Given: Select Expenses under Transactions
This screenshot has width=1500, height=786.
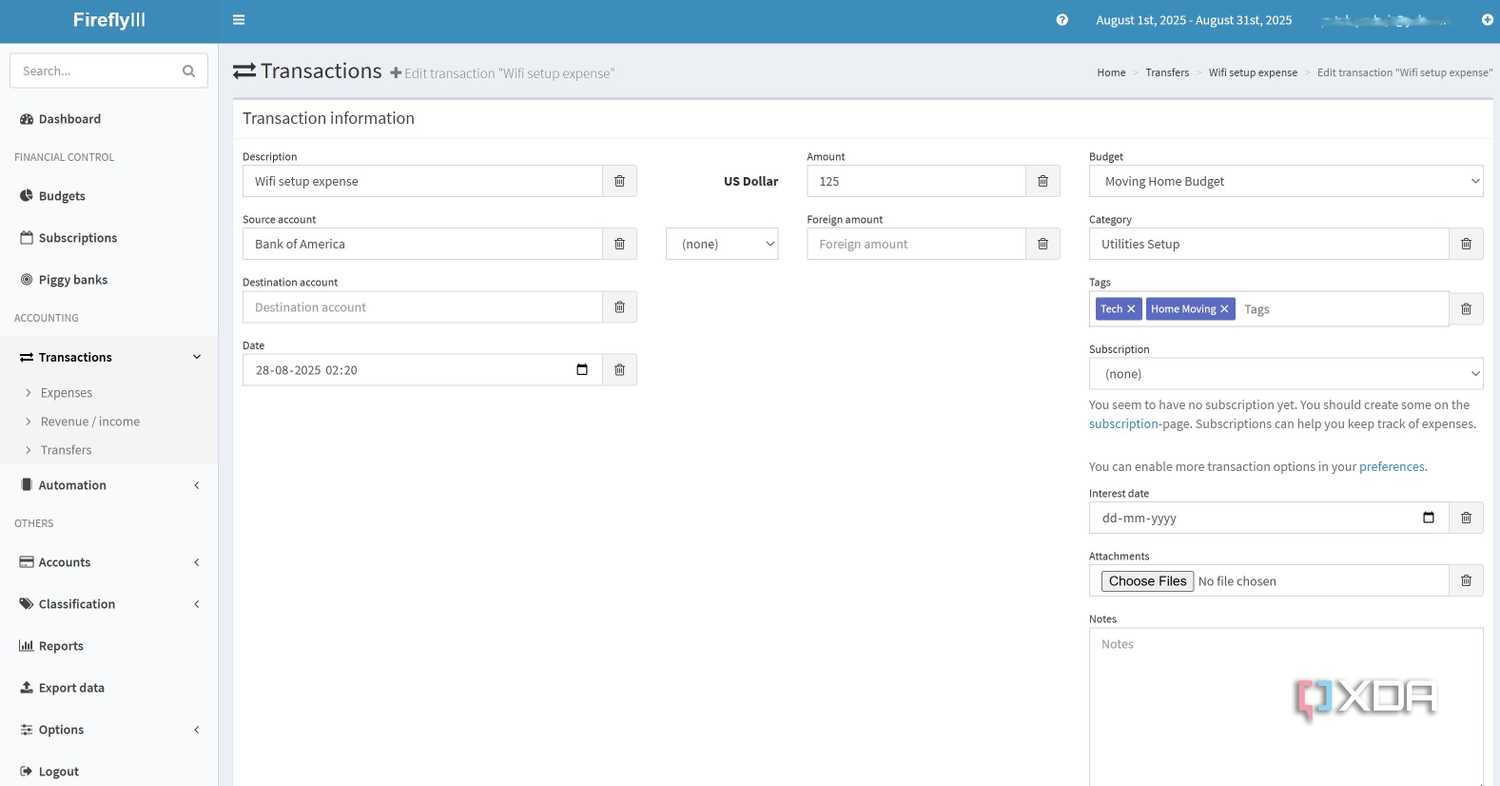Looking at the screenshot, I should pos(66,393).
